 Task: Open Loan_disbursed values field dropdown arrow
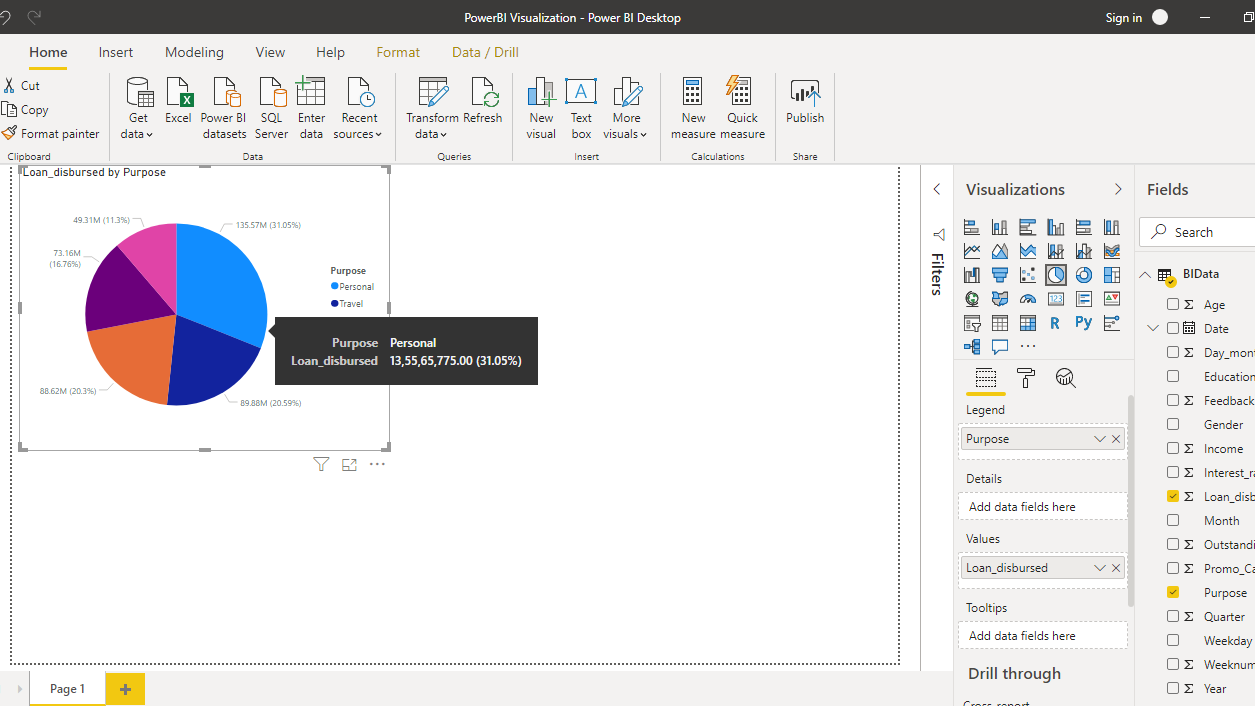[1100, 568]
